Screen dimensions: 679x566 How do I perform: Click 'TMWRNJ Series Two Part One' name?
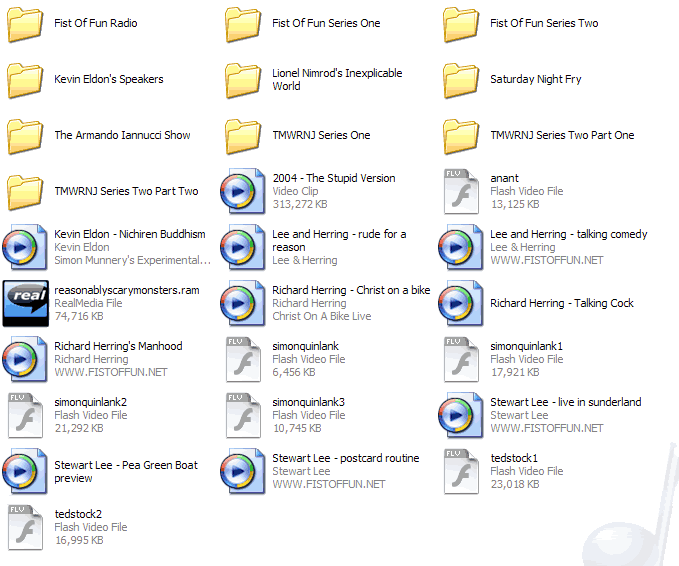[x=562, y=135]
